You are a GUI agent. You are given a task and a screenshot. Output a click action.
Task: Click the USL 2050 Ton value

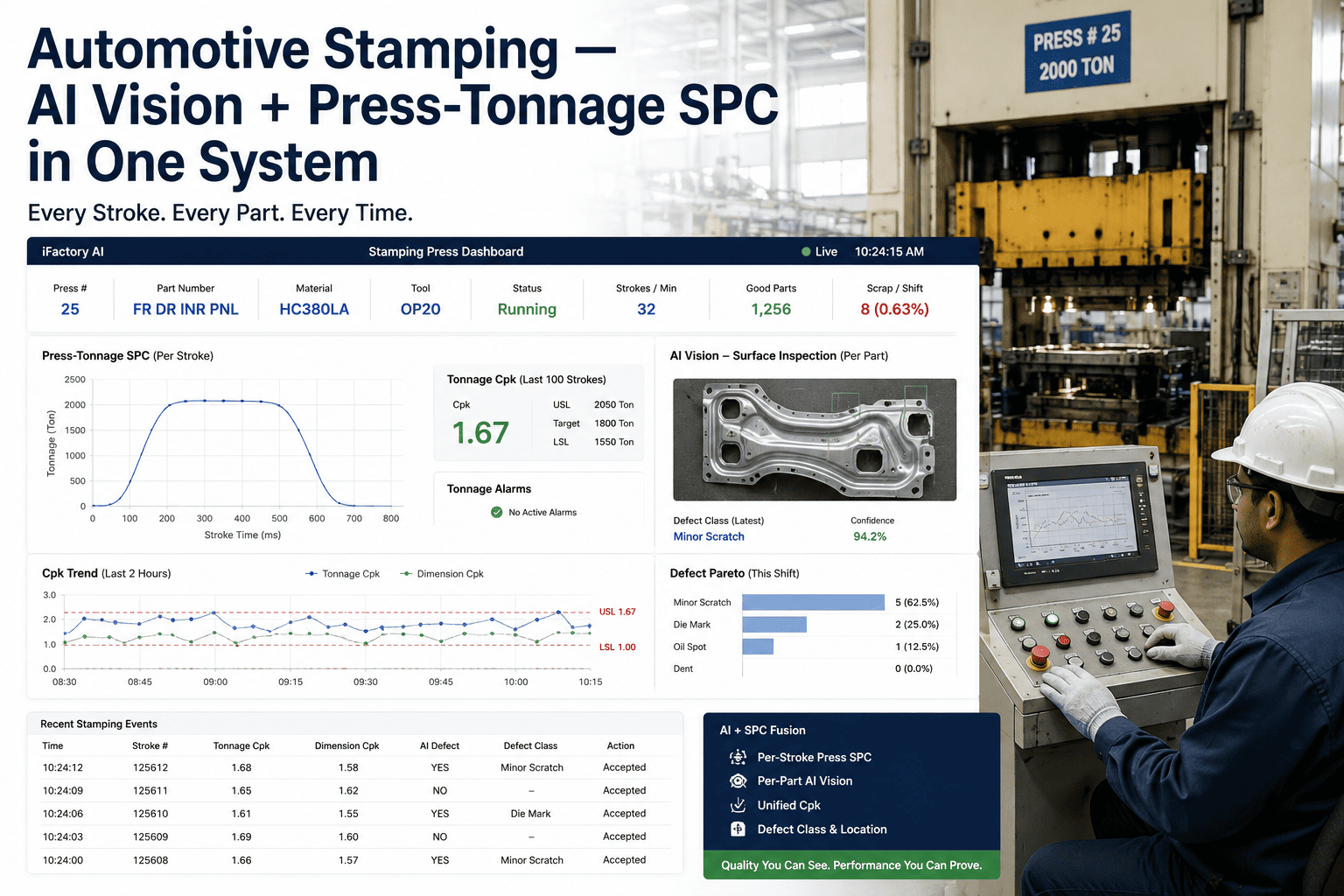(613, 405)
